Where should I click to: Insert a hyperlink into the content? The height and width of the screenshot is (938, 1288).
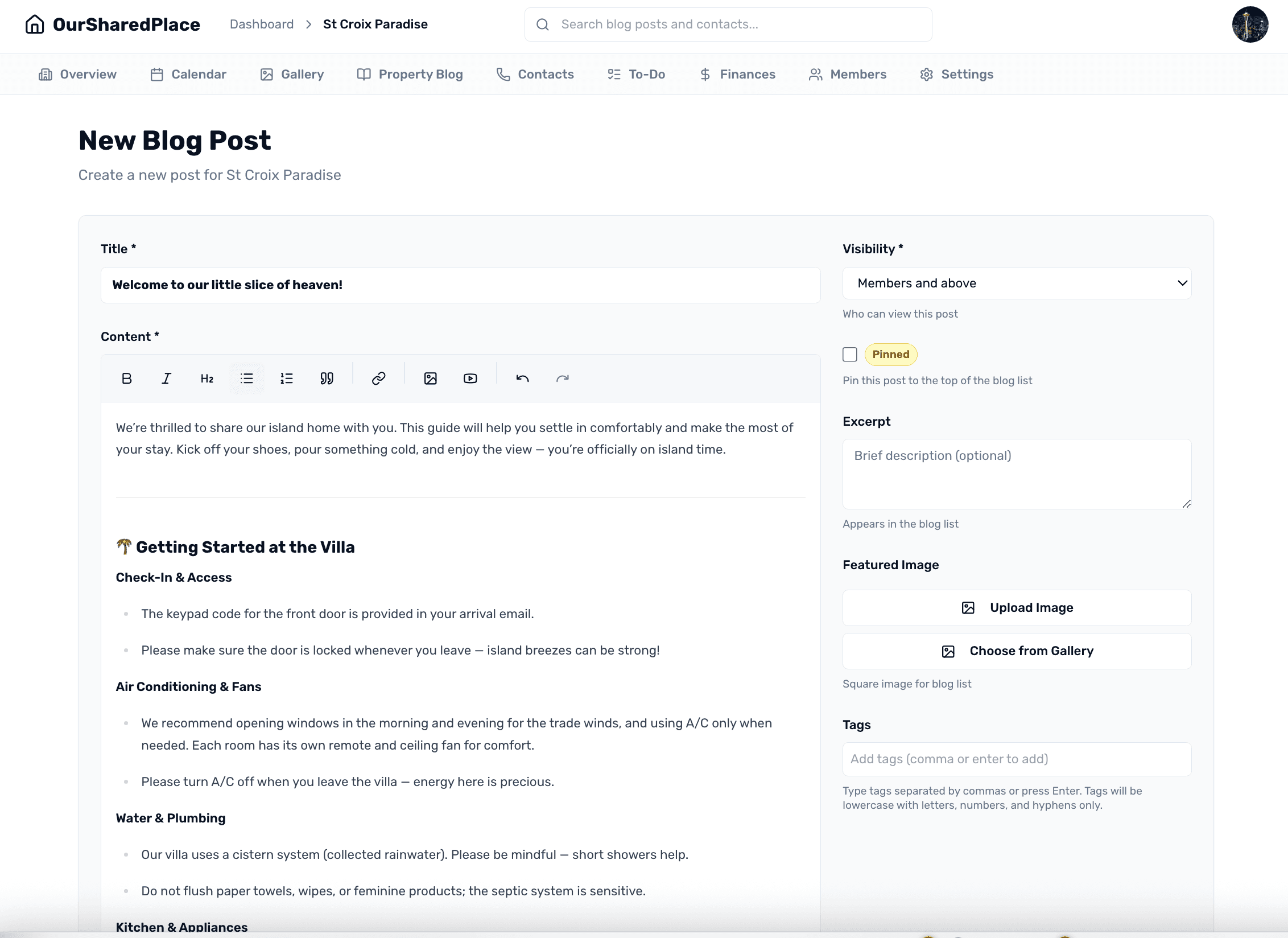[378, 378]
